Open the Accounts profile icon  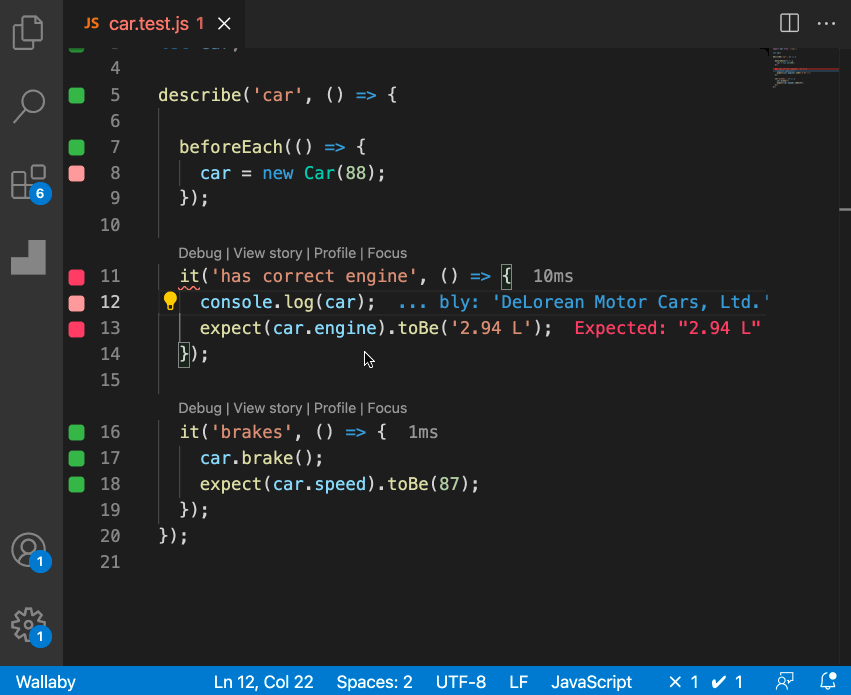click(x=28, y=550)
